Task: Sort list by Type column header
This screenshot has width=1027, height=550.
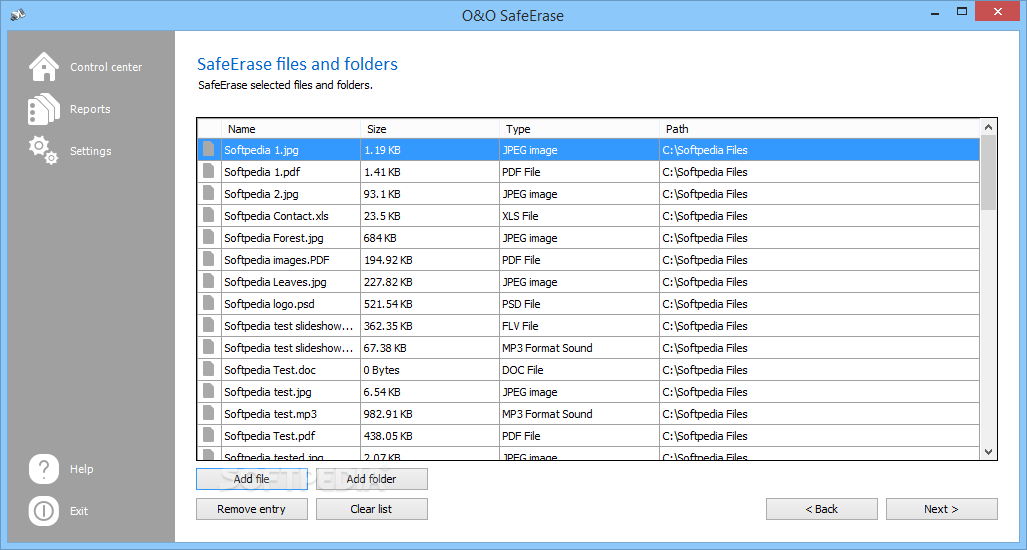Action: (x=580, y=128)
